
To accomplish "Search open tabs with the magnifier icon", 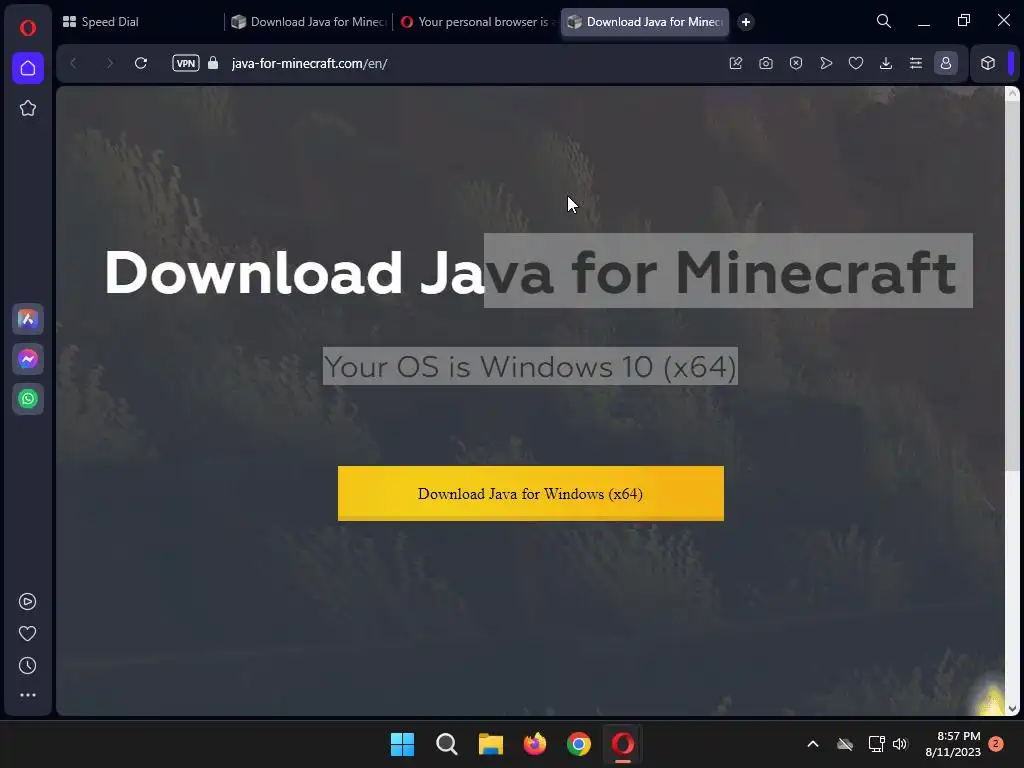I will tap(884, 22).
